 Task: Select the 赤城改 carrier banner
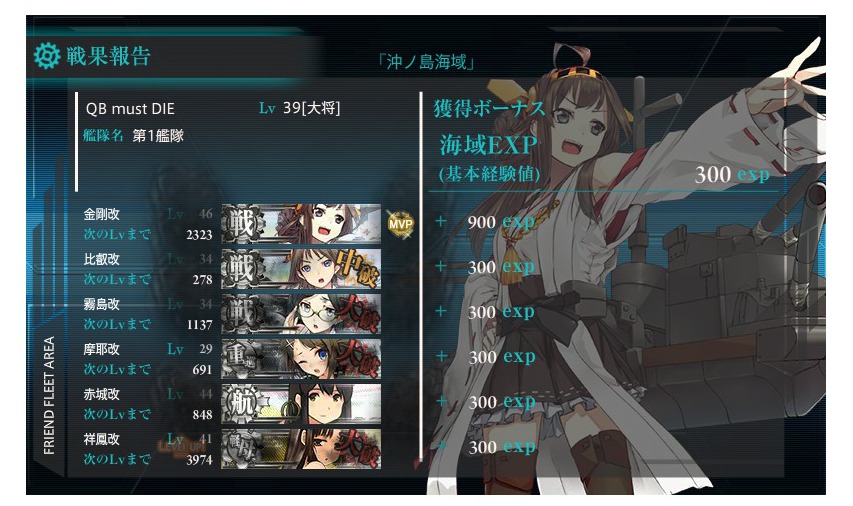point(301,404)
